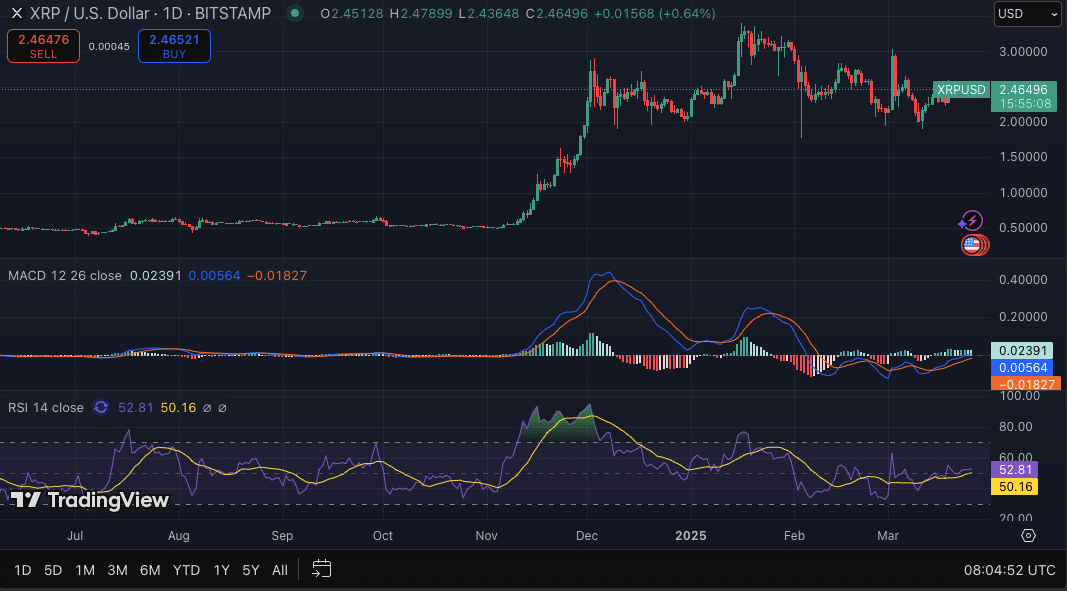The height and width of the screenshot is (591, 1067).
Task: Open the go-to-date calendar icon
Action: coord(321,569)
